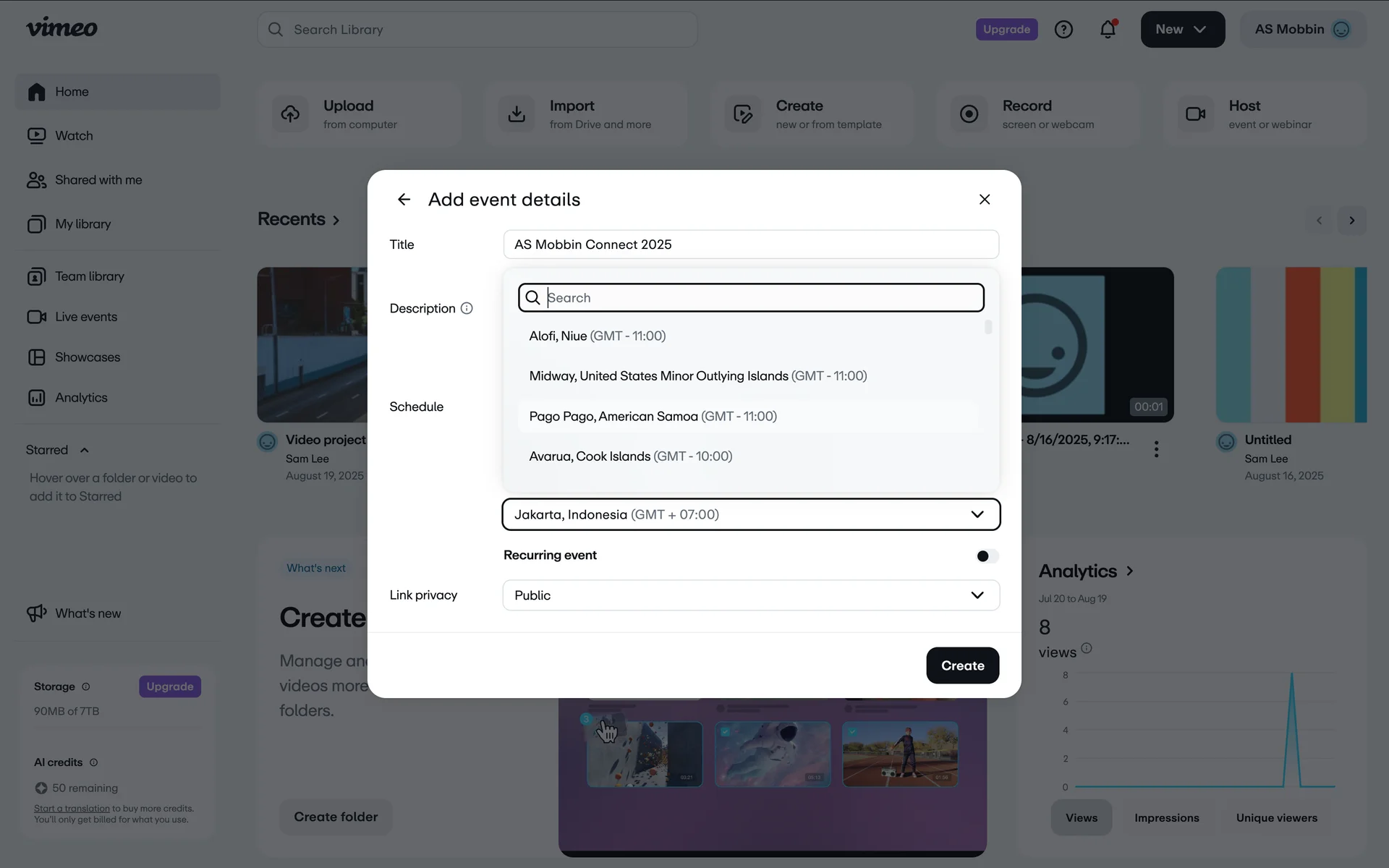Expand the Jakarta, Indonesia timezone dropdown

point(750,514)
